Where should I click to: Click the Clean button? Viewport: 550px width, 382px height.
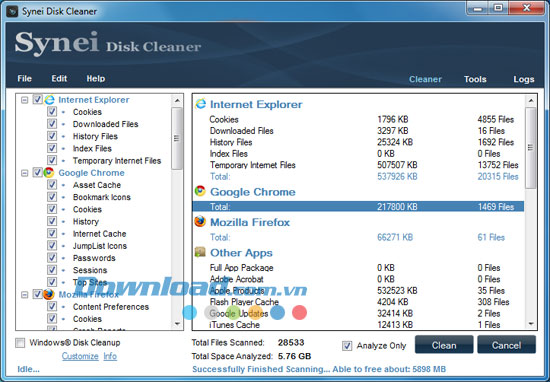pos(444,345)
